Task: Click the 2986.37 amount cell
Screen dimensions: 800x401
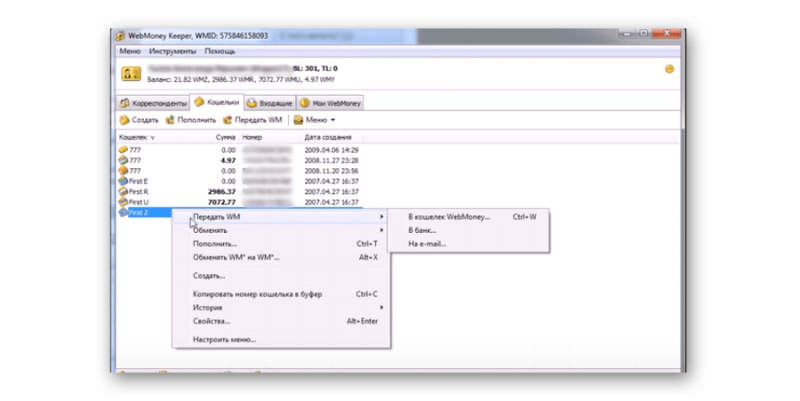Action: 222,192
